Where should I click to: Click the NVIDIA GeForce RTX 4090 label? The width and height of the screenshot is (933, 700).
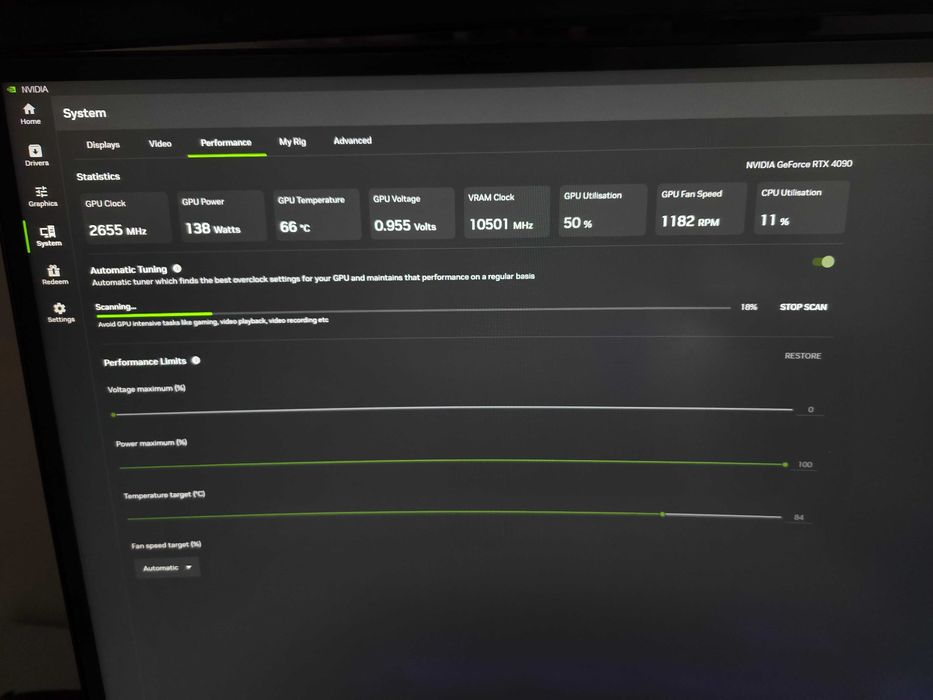[x=799, y=164]
